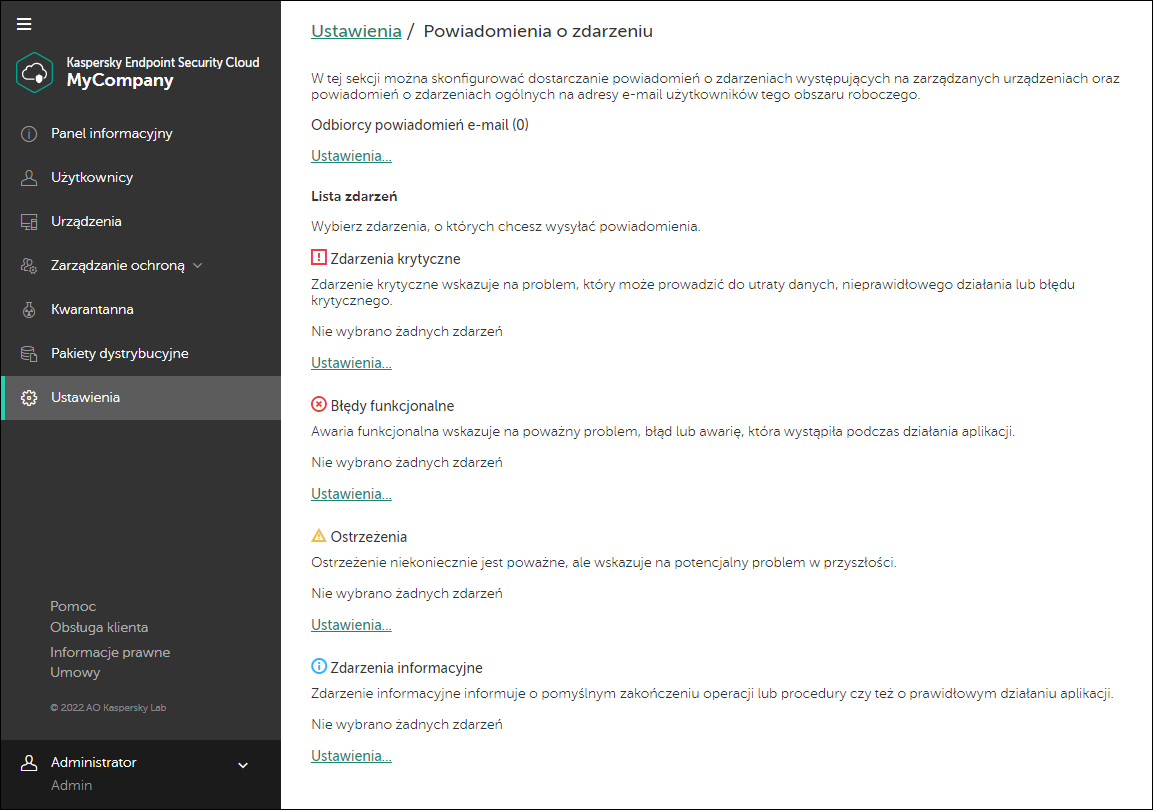Click the Ustawienia breadcrumb link

click(x=356, y=31)
